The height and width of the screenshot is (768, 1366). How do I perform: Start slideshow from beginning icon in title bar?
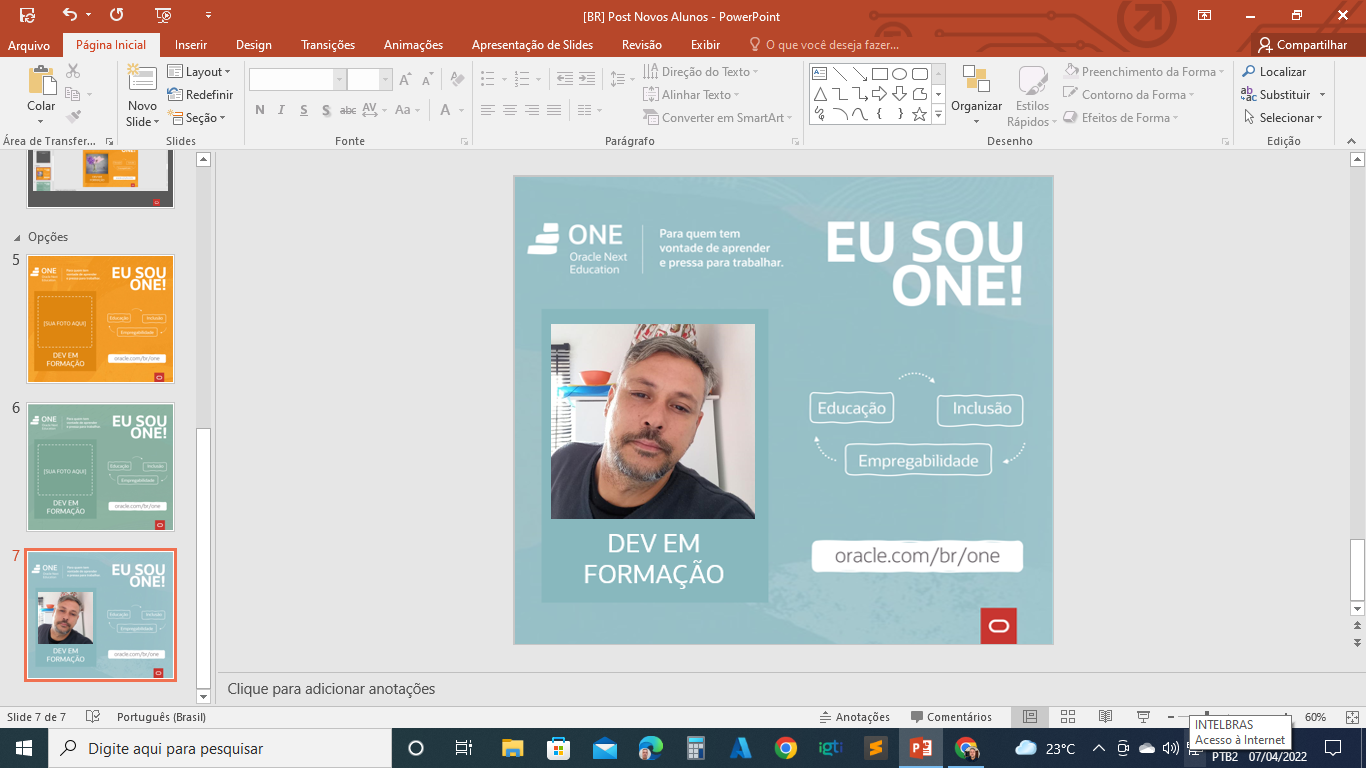[164, 15]
